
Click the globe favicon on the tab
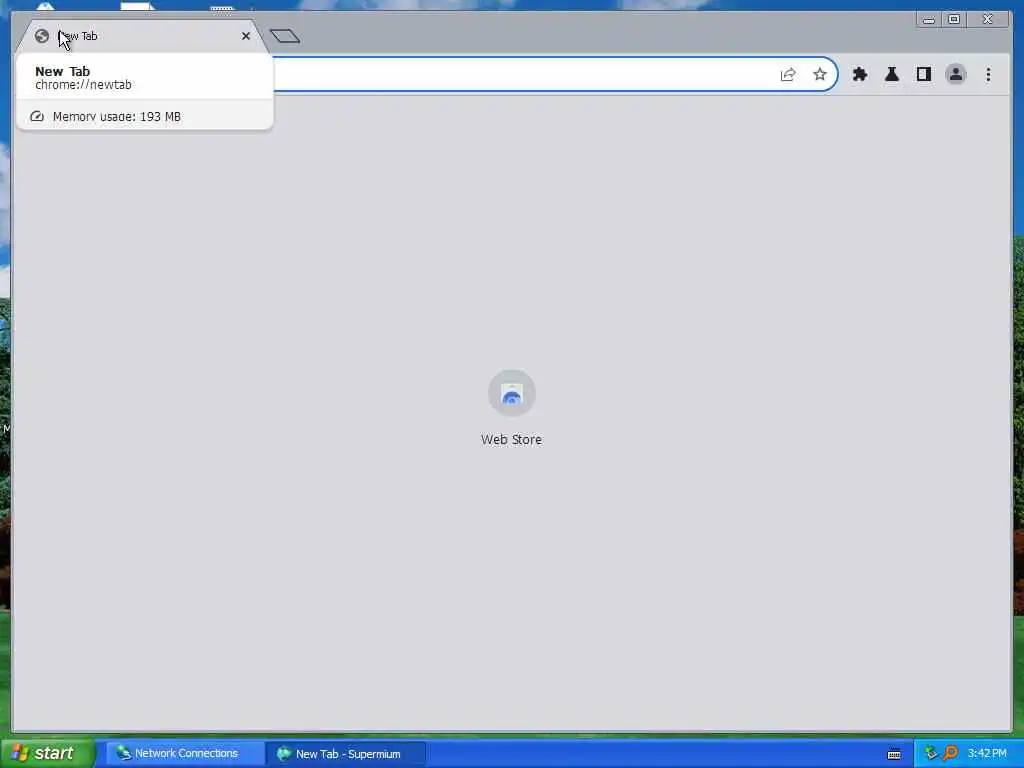42,36
